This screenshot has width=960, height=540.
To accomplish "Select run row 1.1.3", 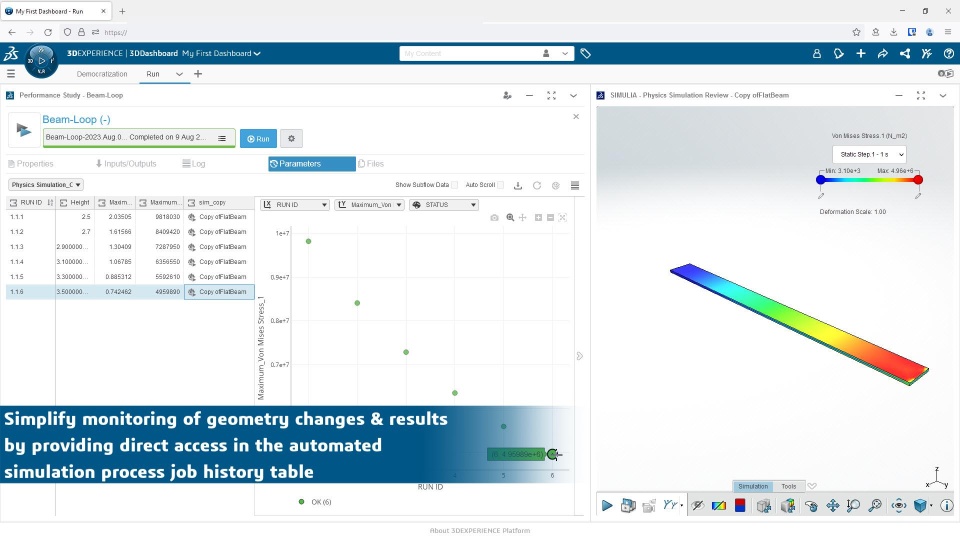I will click(x=130, y=247).
